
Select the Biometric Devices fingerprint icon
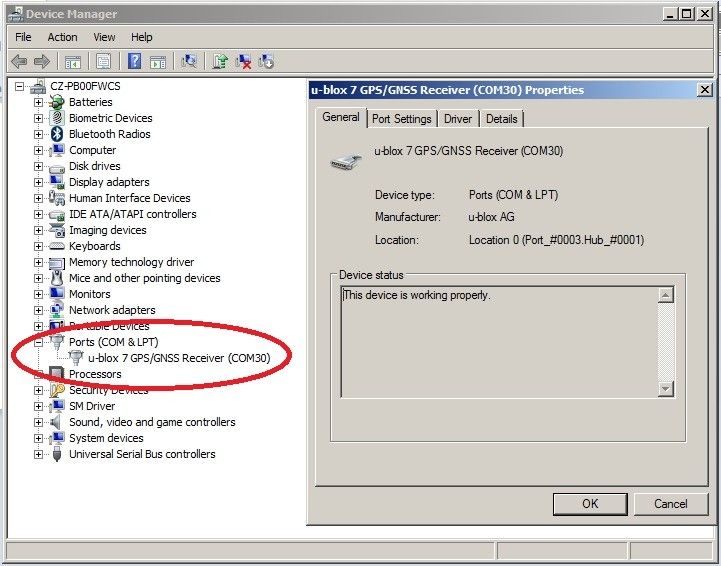coord(57,118)
